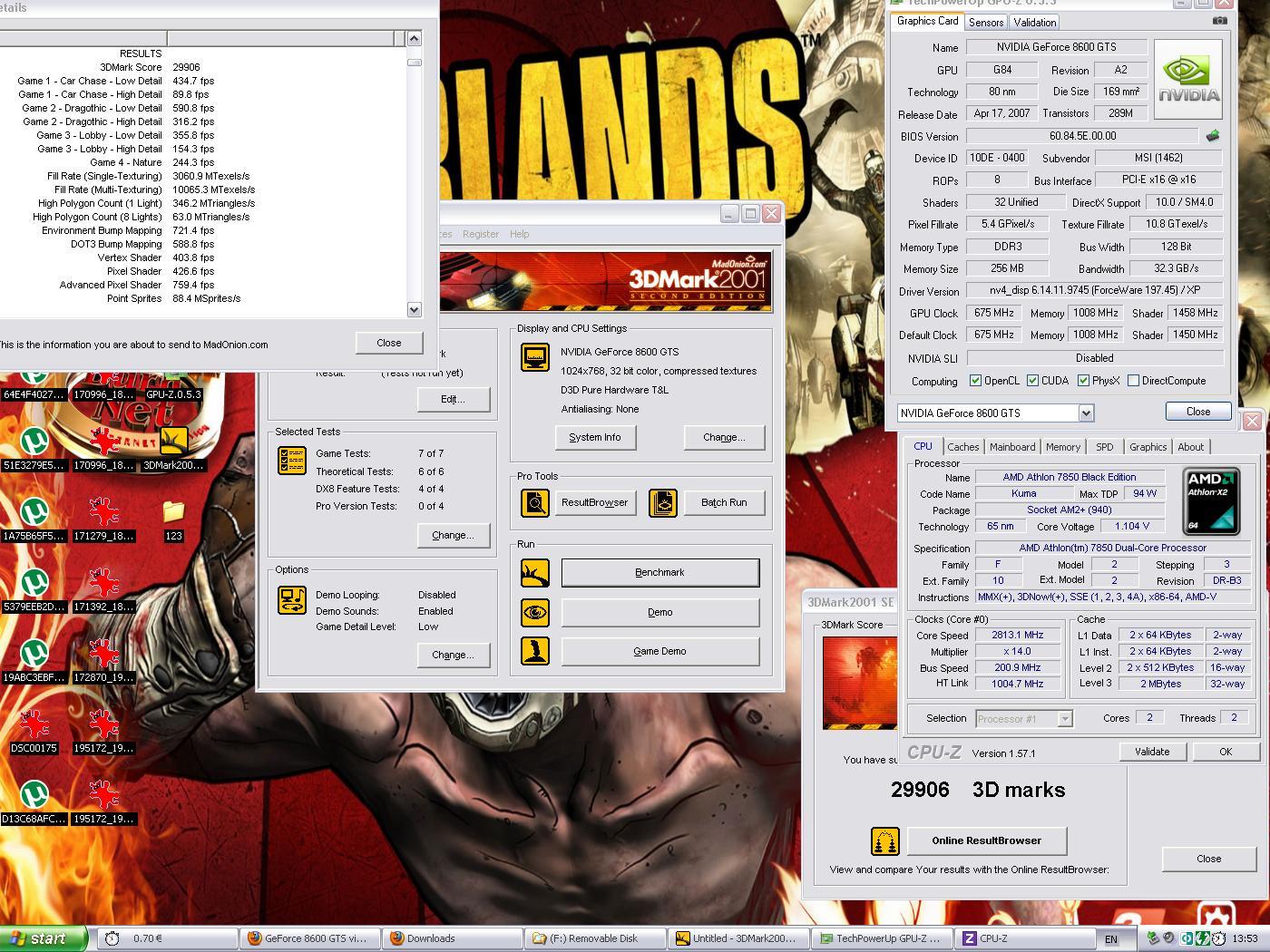This screenshot has height=952, width=1270.
Task: Open the Caches tab in CPU-Z
Action: tap(963, 447)
